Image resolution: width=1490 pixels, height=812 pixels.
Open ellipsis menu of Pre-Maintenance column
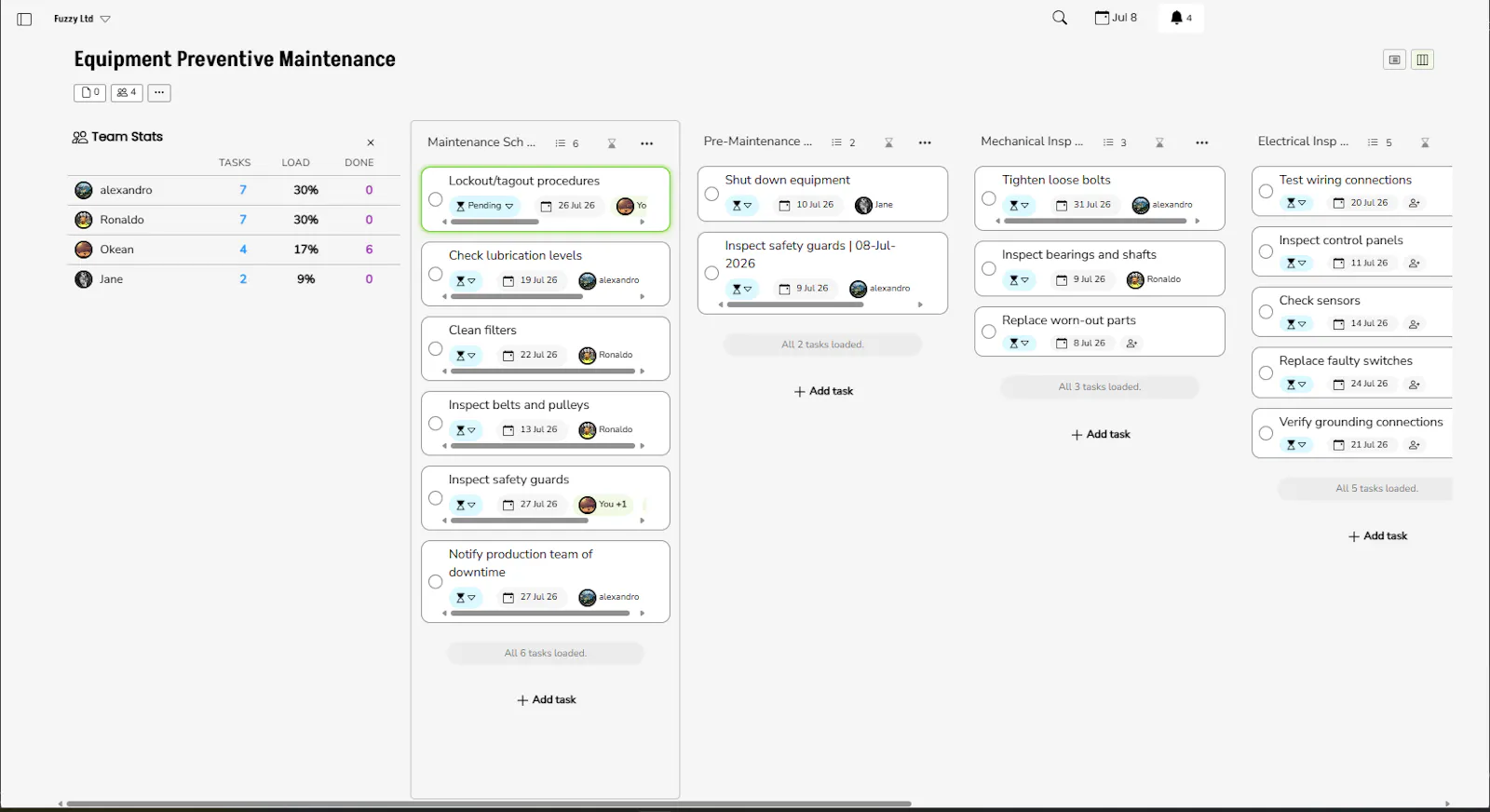(925, 142)
